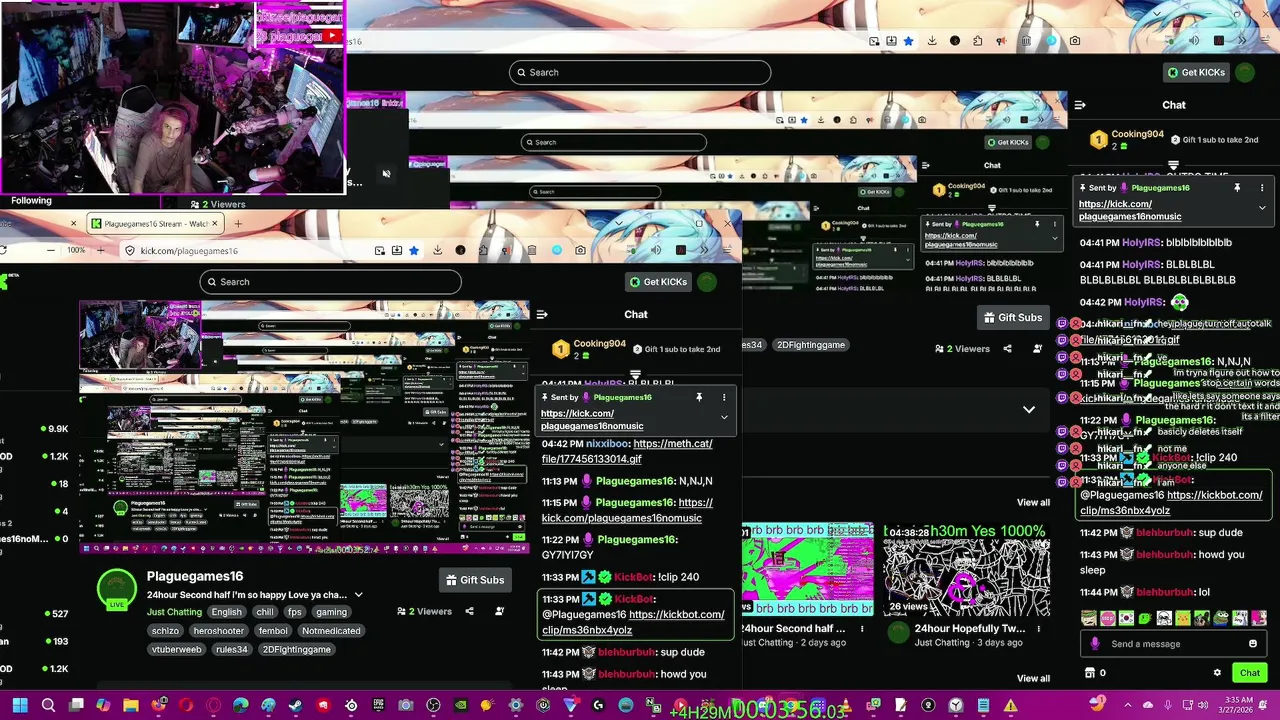The image size is (1280, 720).
Task: Open extensions puzzle icon in top browser toolbar
Action: click(x=977, y=41)
